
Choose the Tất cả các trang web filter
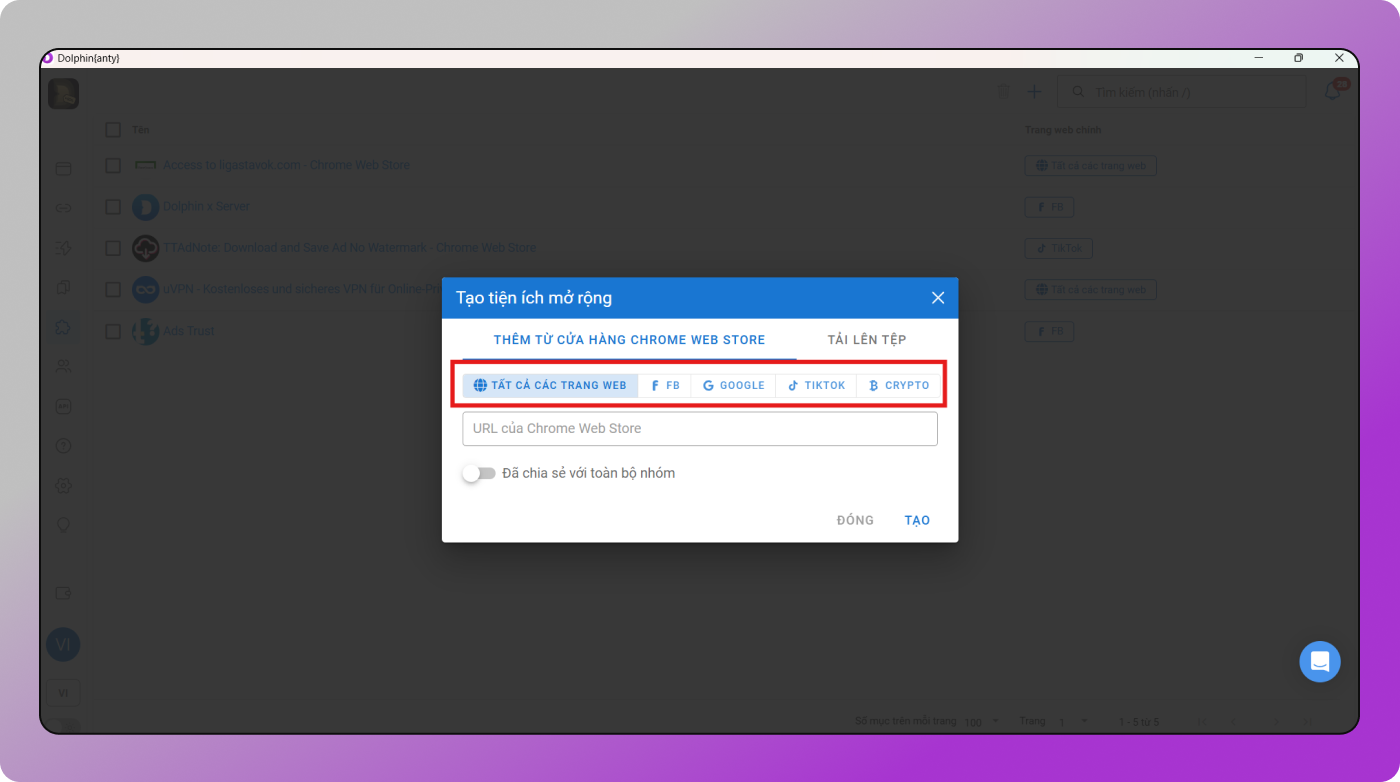click(550, 385)
